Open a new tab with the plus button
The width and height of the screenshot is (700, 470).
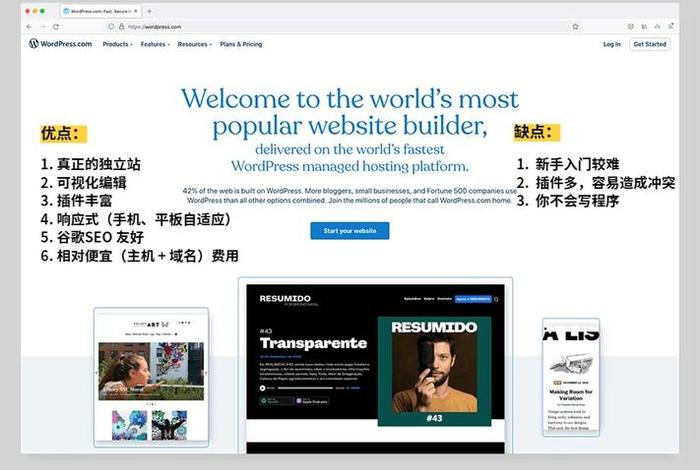click(149, 11)
